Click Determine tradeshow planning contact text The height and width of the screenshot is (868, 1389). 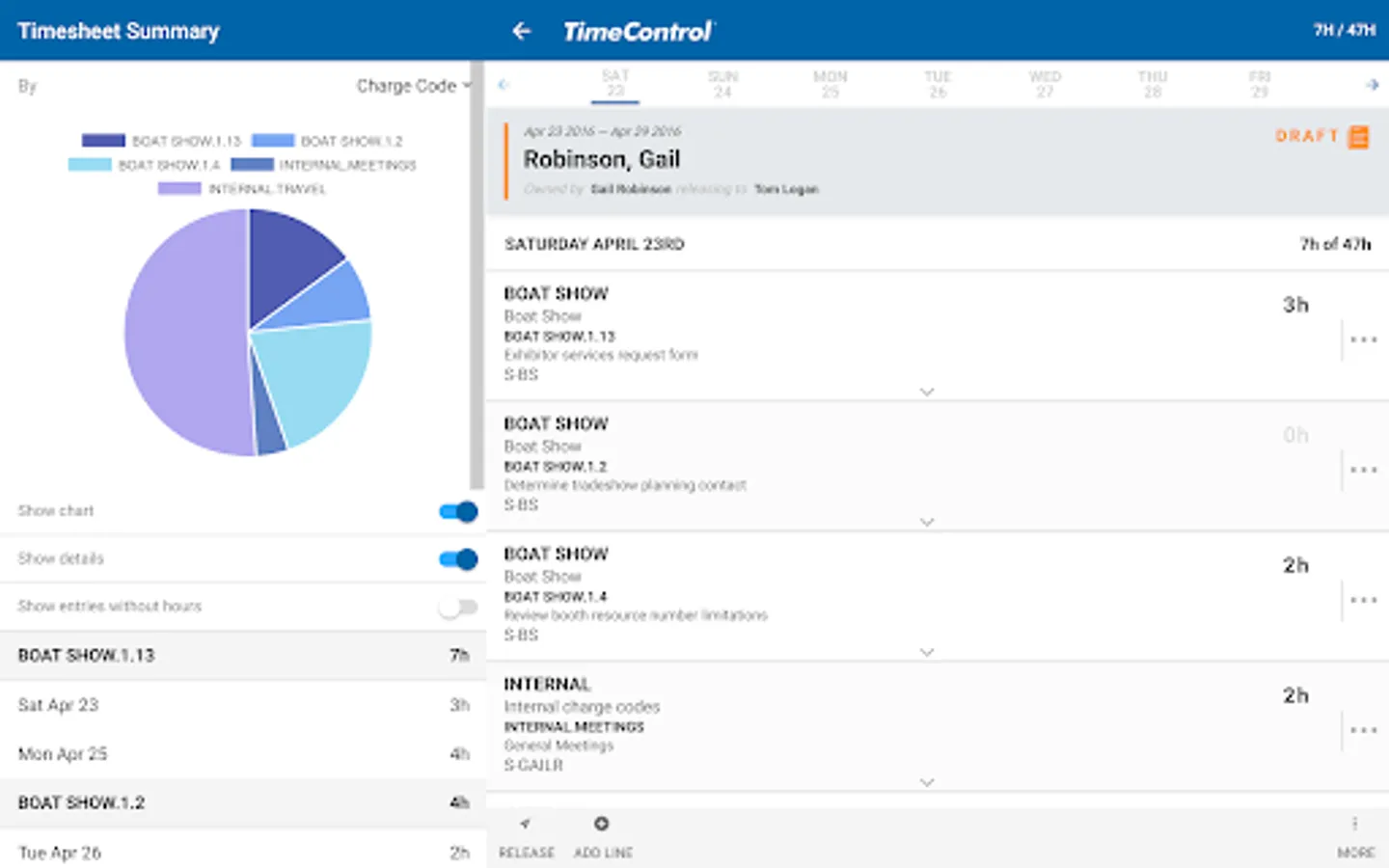click(x=625, y=485)
